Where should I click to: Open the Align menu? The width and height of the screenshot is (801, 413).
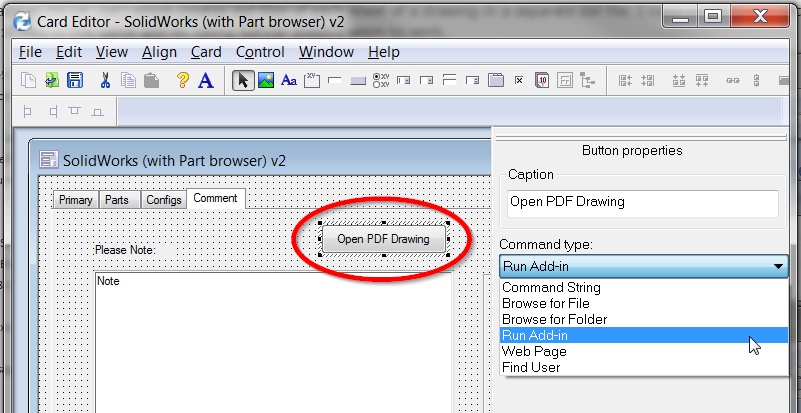[159, 52]
